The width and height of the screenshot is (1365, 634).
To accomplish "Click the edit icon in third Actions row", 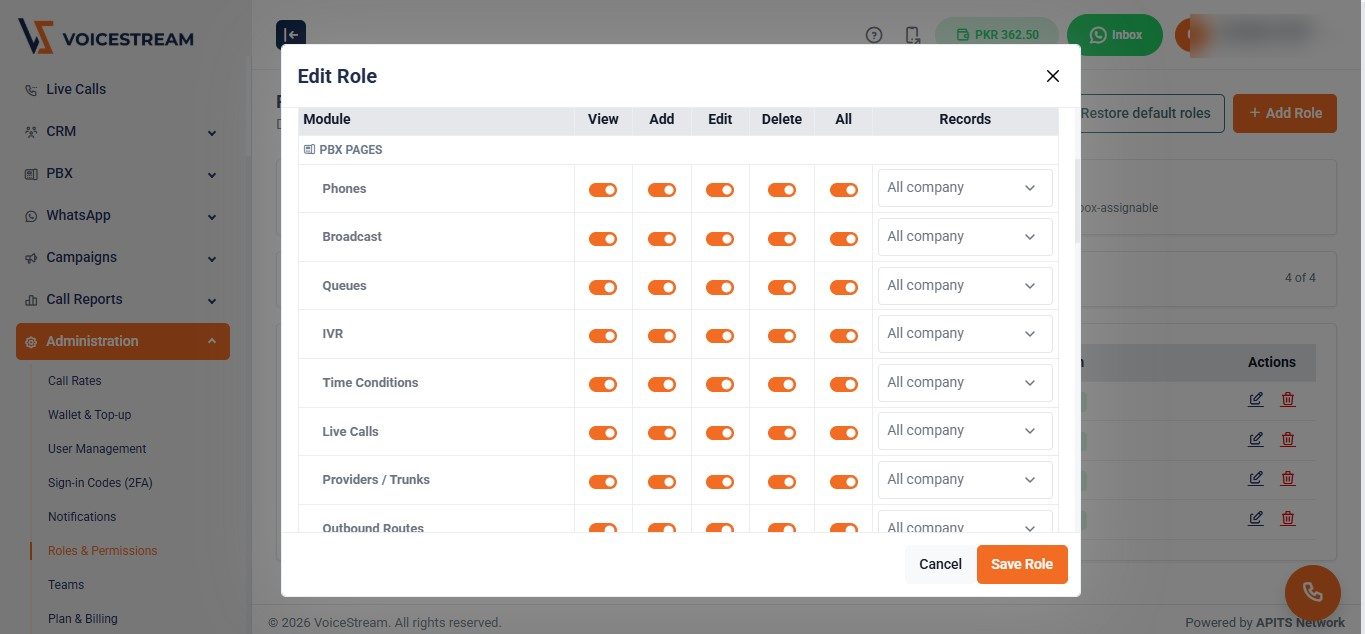I will point(1256,478).
